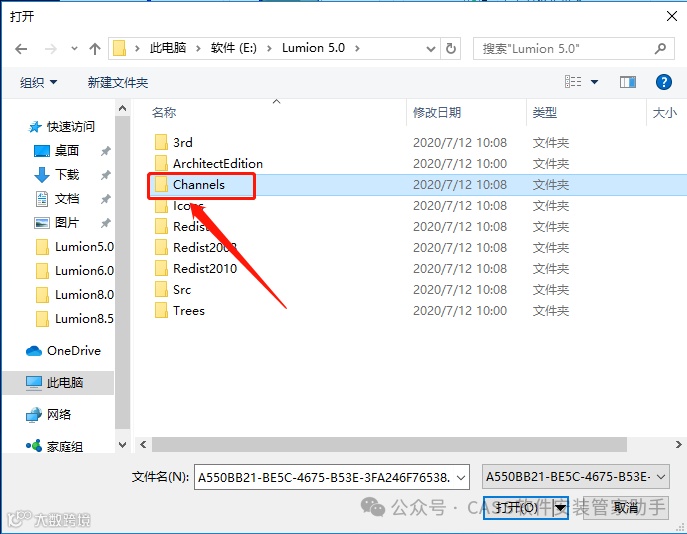Open the view options dropdown arrow
Image resolution: width=687 pixels, height=534 pixels.
tap(595, 82)
